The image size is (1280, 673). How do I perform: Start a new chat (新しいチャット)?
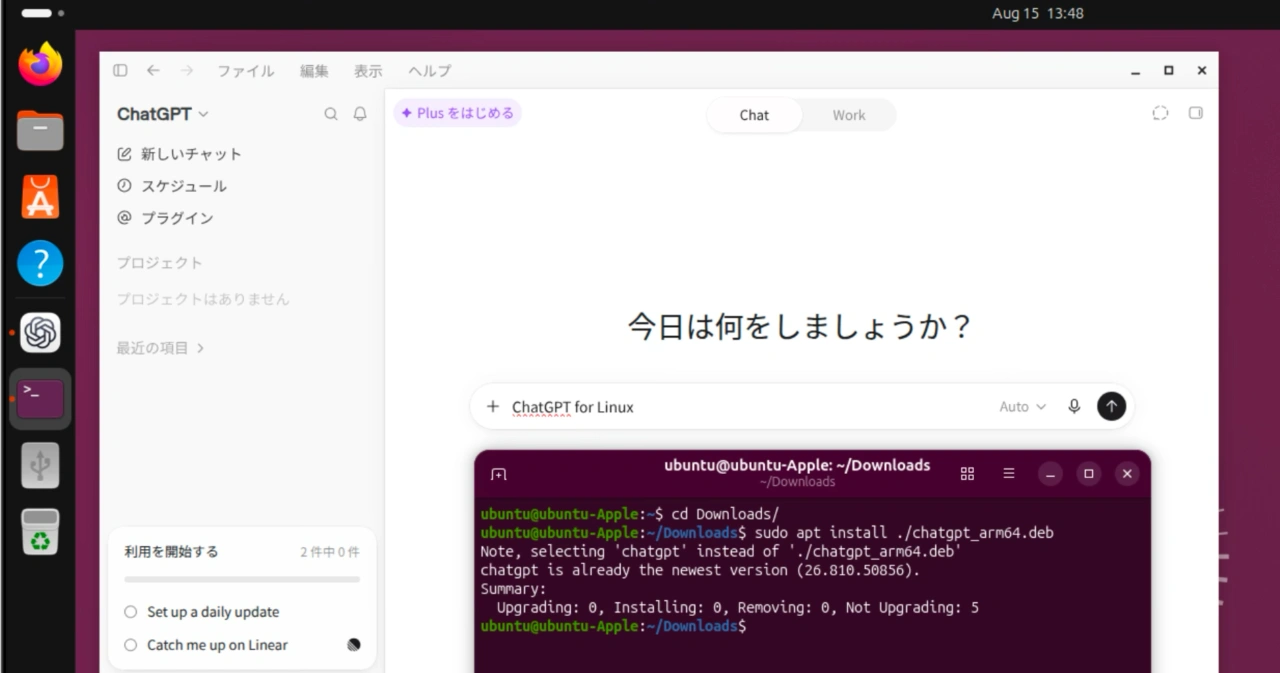[x=180, y=154]
